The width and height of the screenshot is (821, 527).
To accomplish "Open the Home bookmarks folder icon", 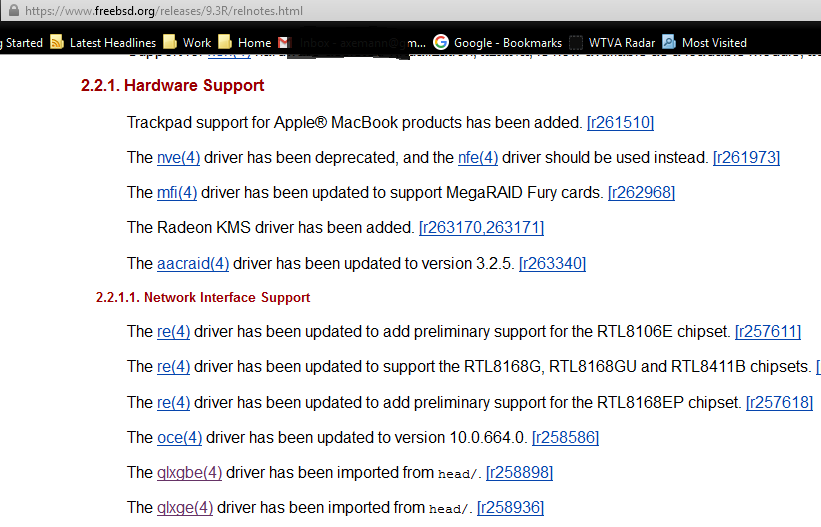I will coord(225,42).
